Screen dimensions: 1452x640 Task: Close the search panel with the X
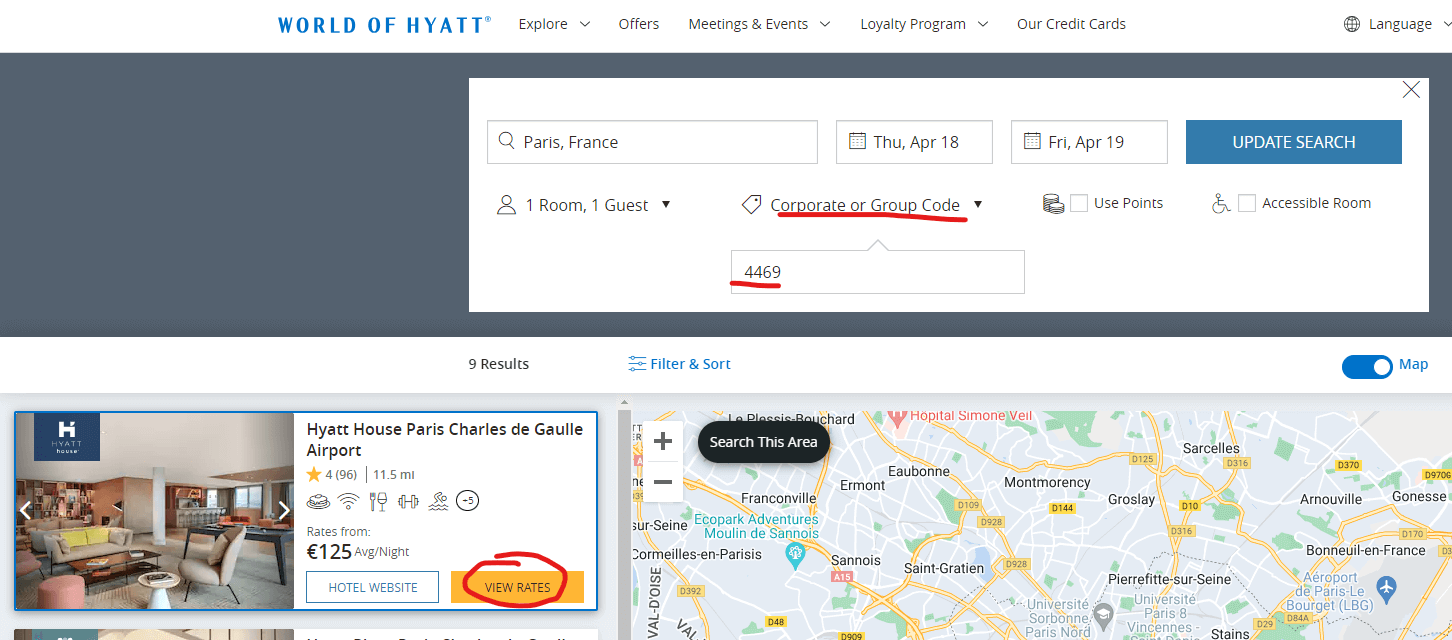[x=1411, y=90]
